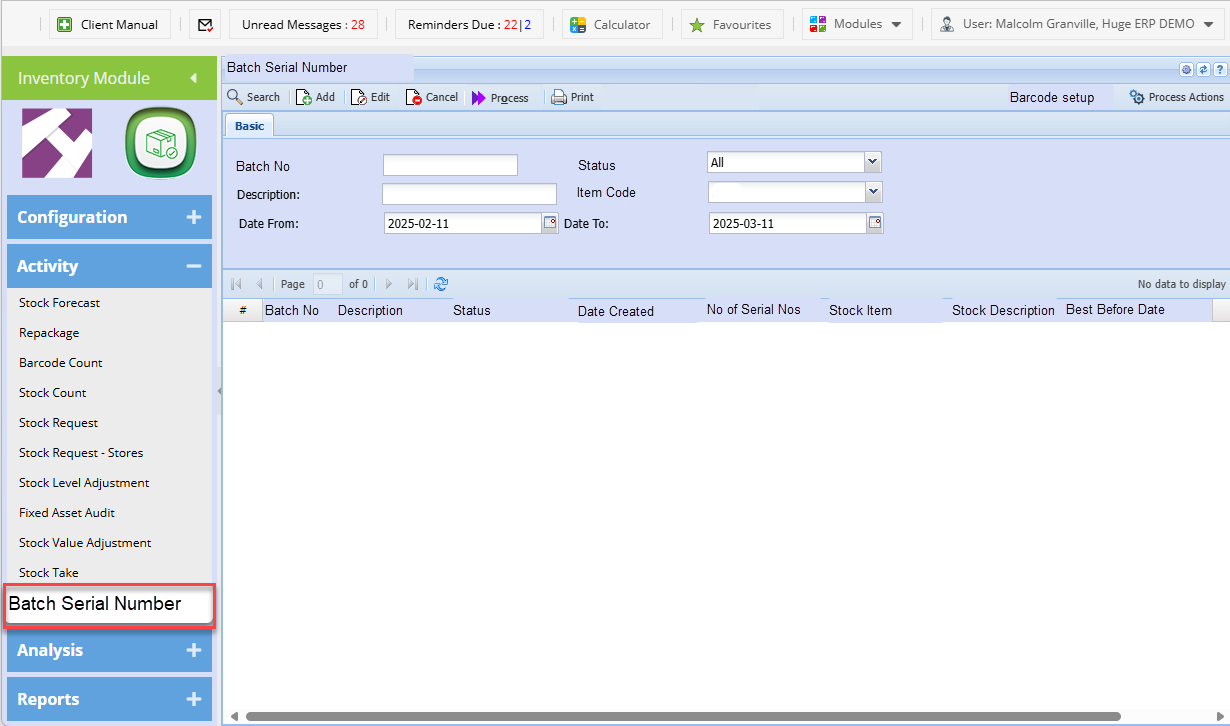Click the Barcode setup link

pyautogui.click(x=1051, y=97)
